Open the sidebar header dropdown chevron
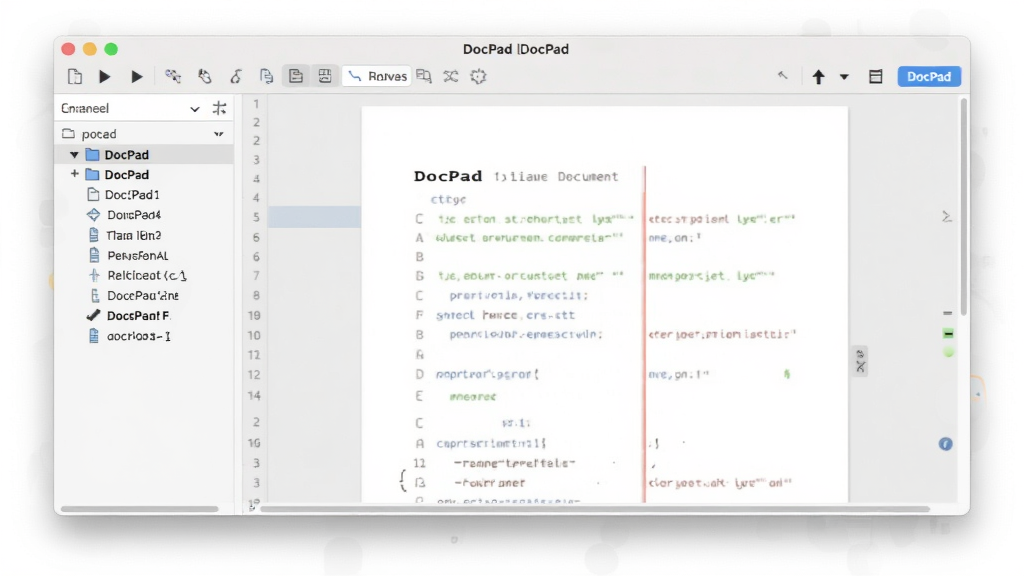1024x576 pixels. (195, 109)
